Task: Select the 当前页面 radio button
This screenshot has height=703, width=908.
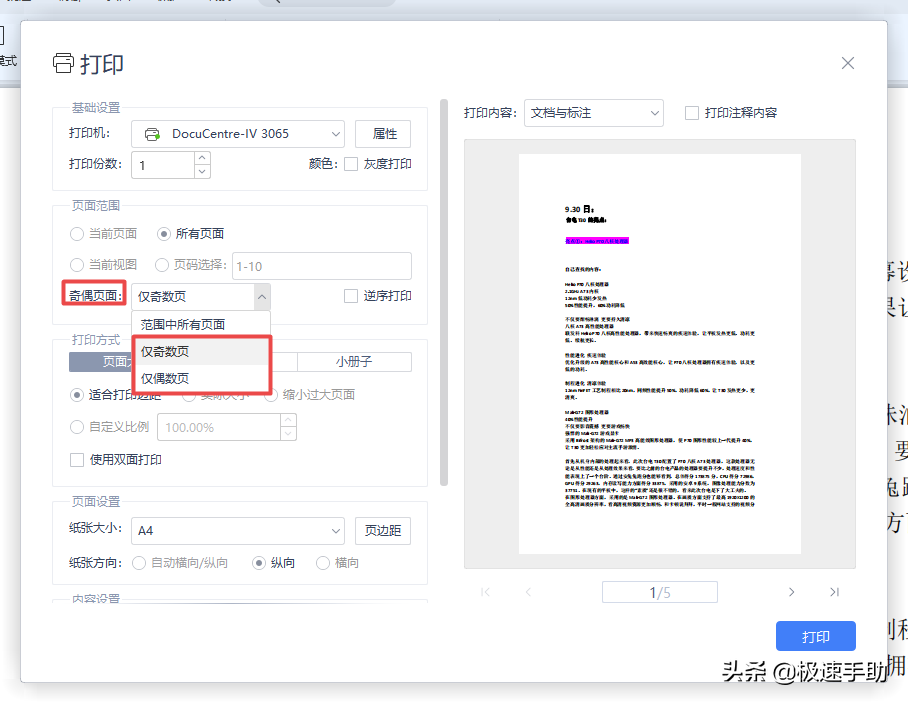Action: [76, 234]
